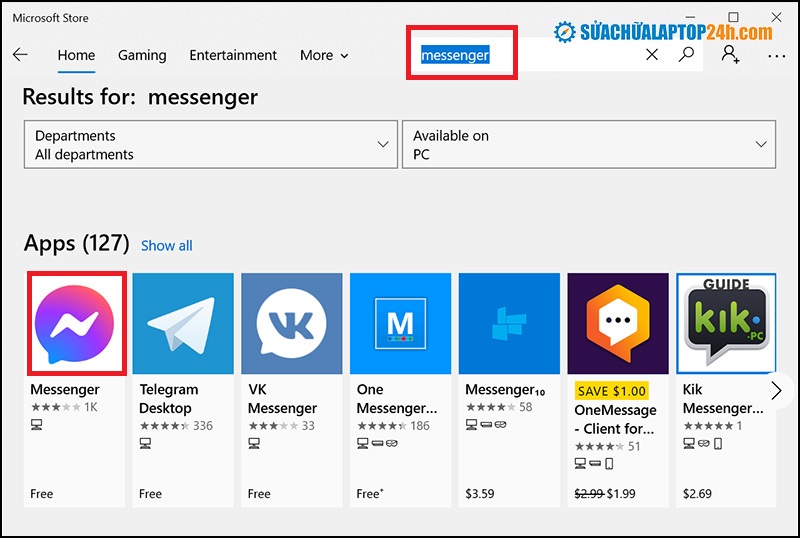Select the Telegram Desktop app icon
The image size is (800, 538).
click(x=183, y=323)
